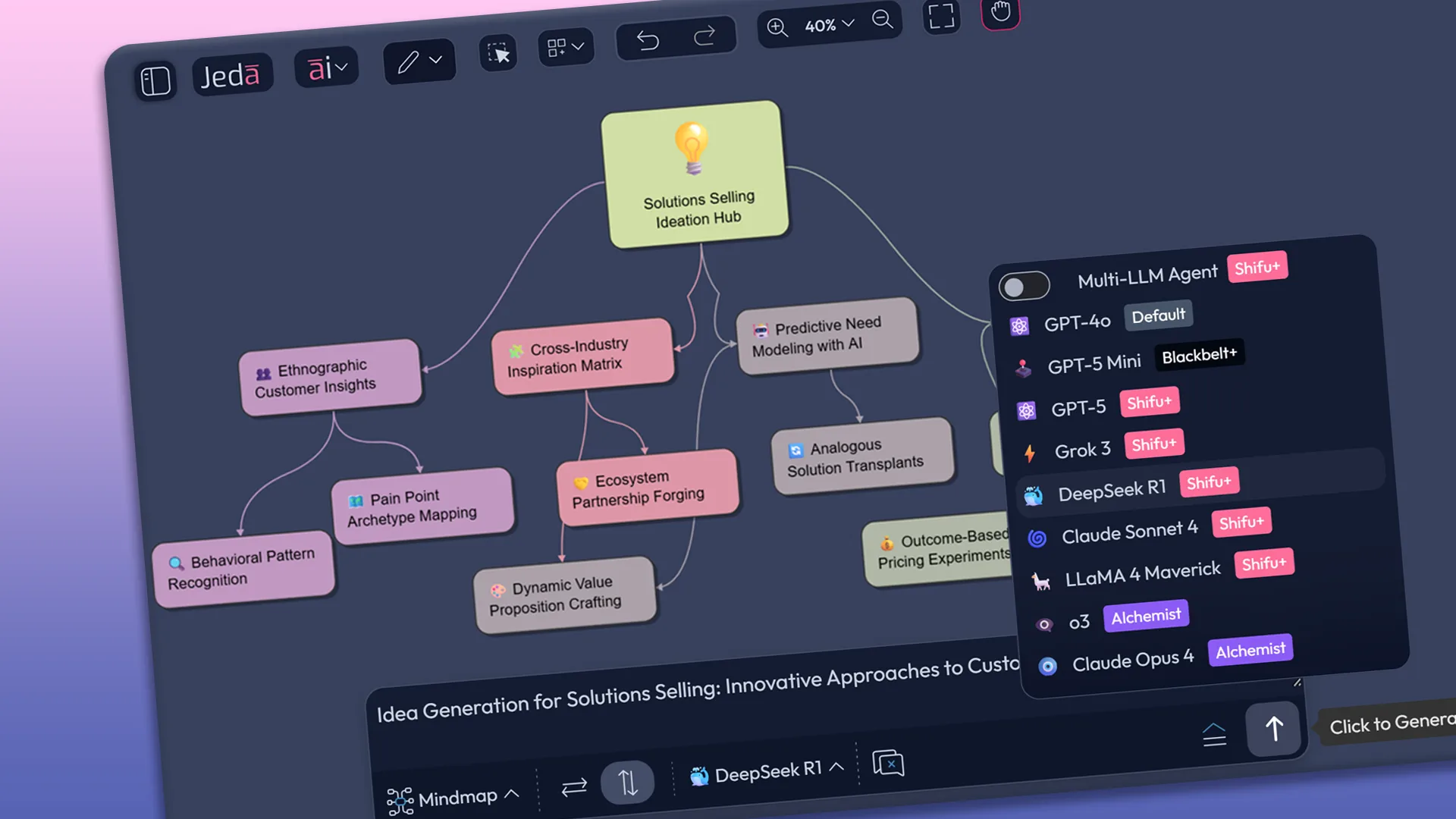Select GPT-5 Mini Blackbelt+ model
Viewport: 1456px width, 819px height.
pos(1096,362)
